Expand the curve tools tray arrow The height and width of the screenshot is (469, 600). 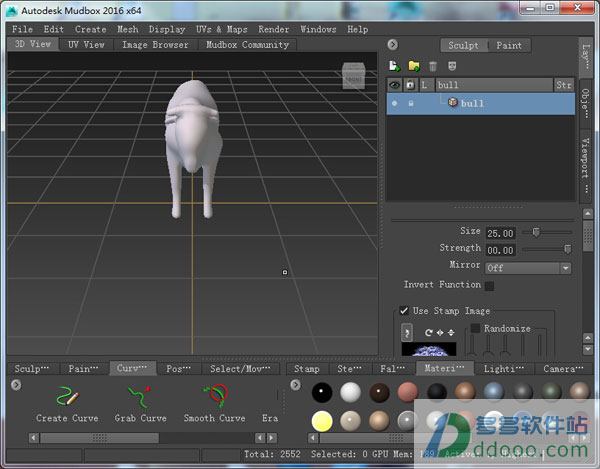(x=16, y=384)
